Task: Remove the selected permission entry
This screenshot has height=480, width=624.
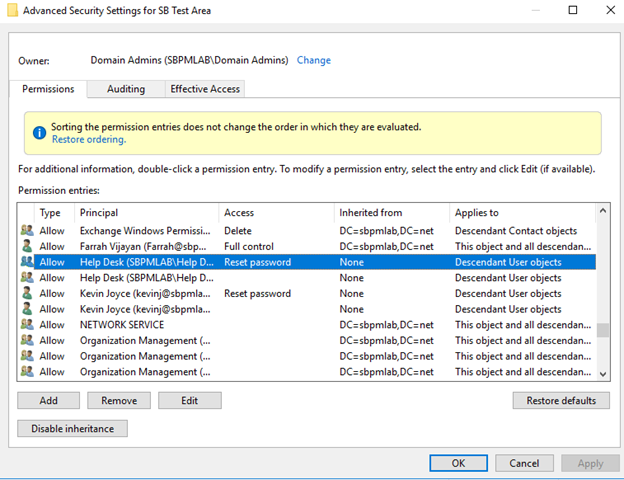Action: point(119,400)
